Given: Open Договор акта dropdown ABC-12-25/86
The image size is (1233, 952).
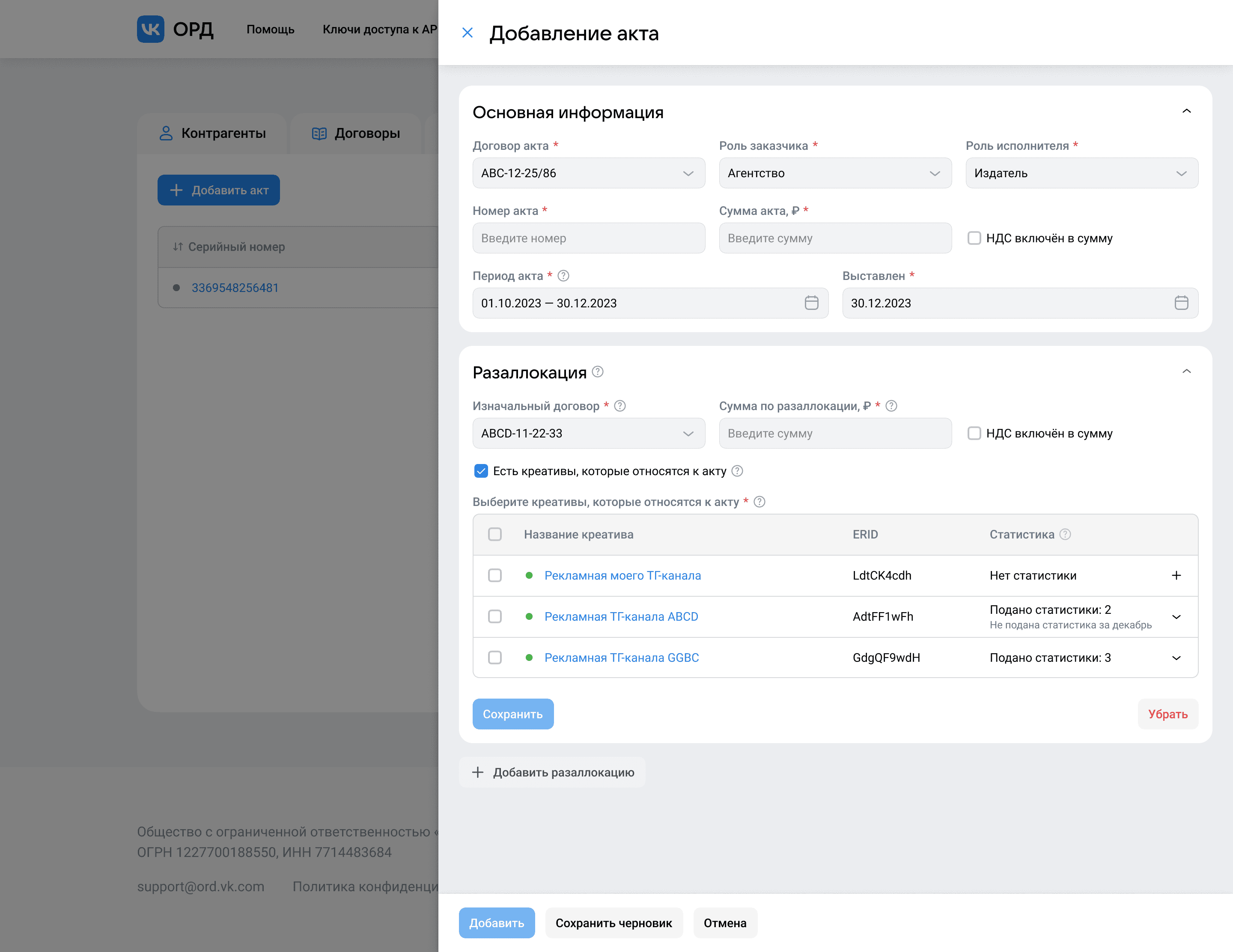Looking at the screenshot, I should pyautogui.click(x=588, y=173).
